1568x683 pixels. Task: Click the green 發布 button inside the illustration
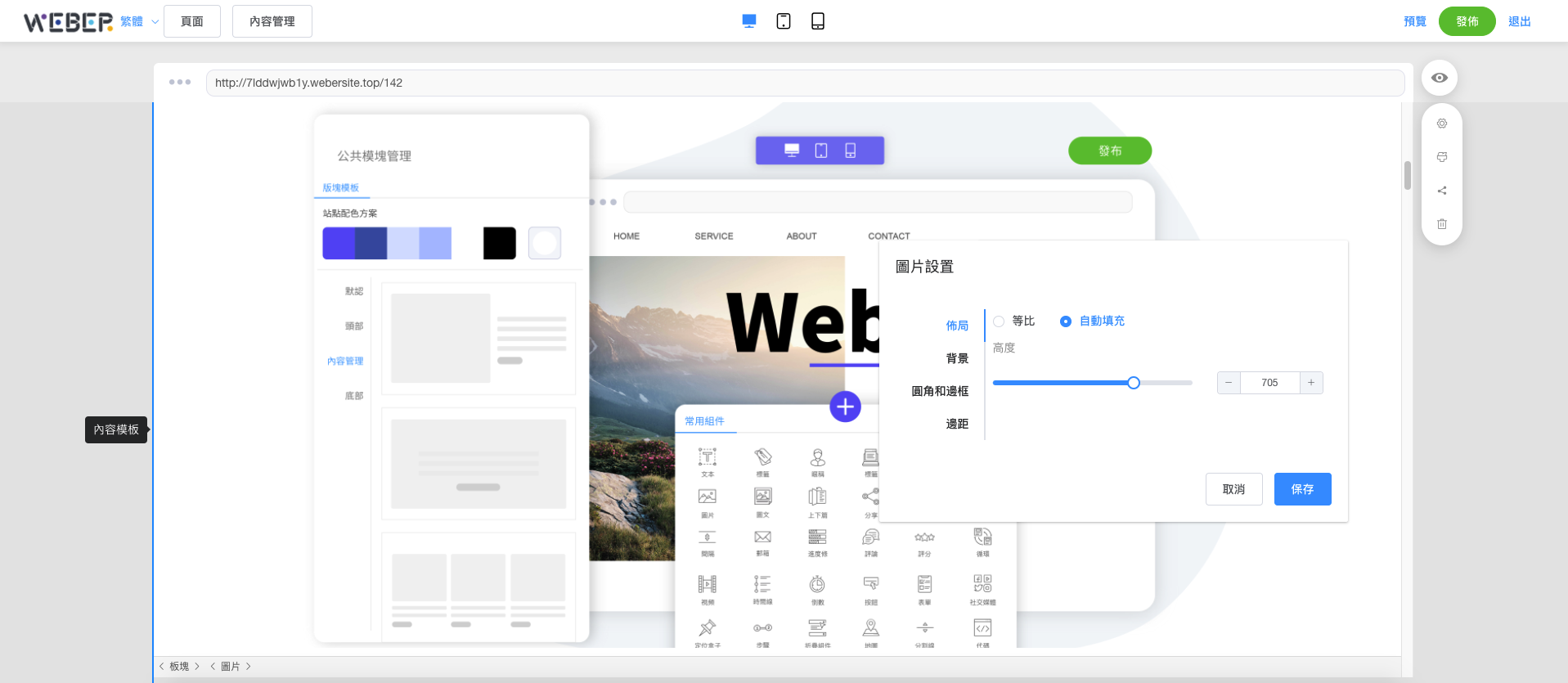pyautogui.click(x=1110, y=151)
